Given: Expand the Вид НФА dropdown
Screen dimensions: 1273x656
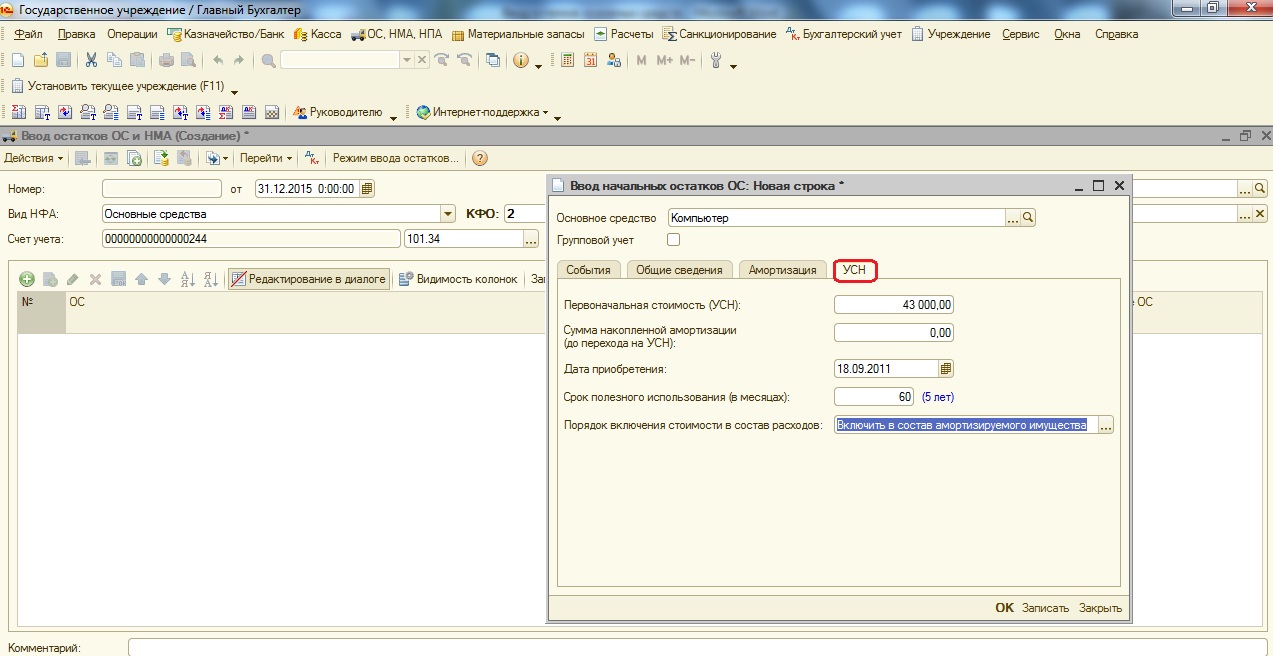Looking at the screenshot, I should [x=448, y=213].
